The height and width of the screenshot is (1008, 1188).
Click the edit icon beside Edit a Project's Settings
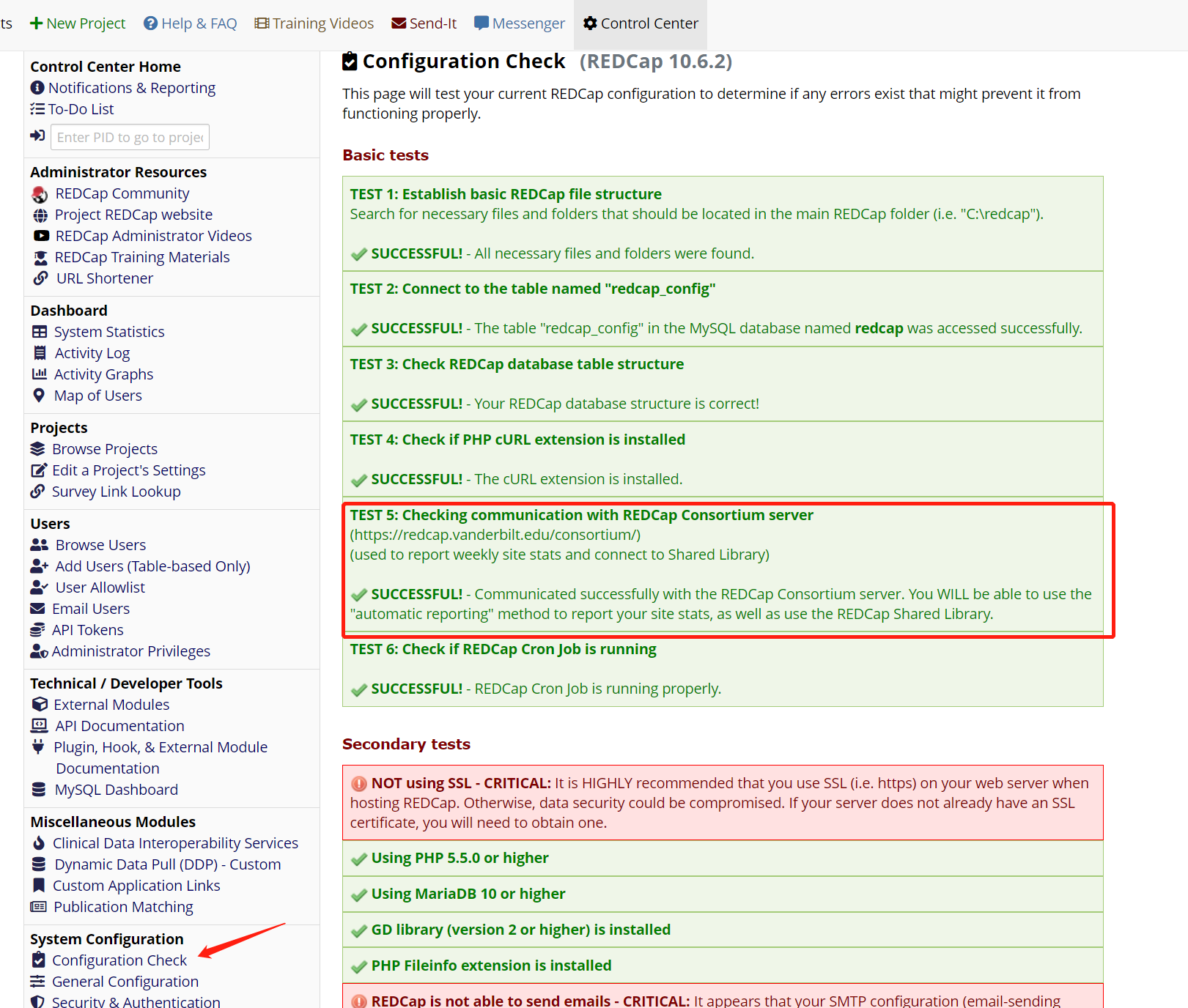pos(38,470)
